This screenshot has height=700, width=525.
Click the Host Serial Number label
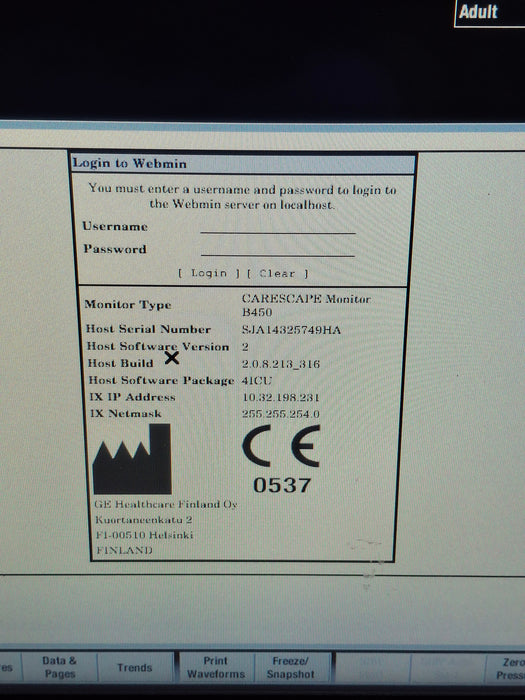tap(148, 329)
